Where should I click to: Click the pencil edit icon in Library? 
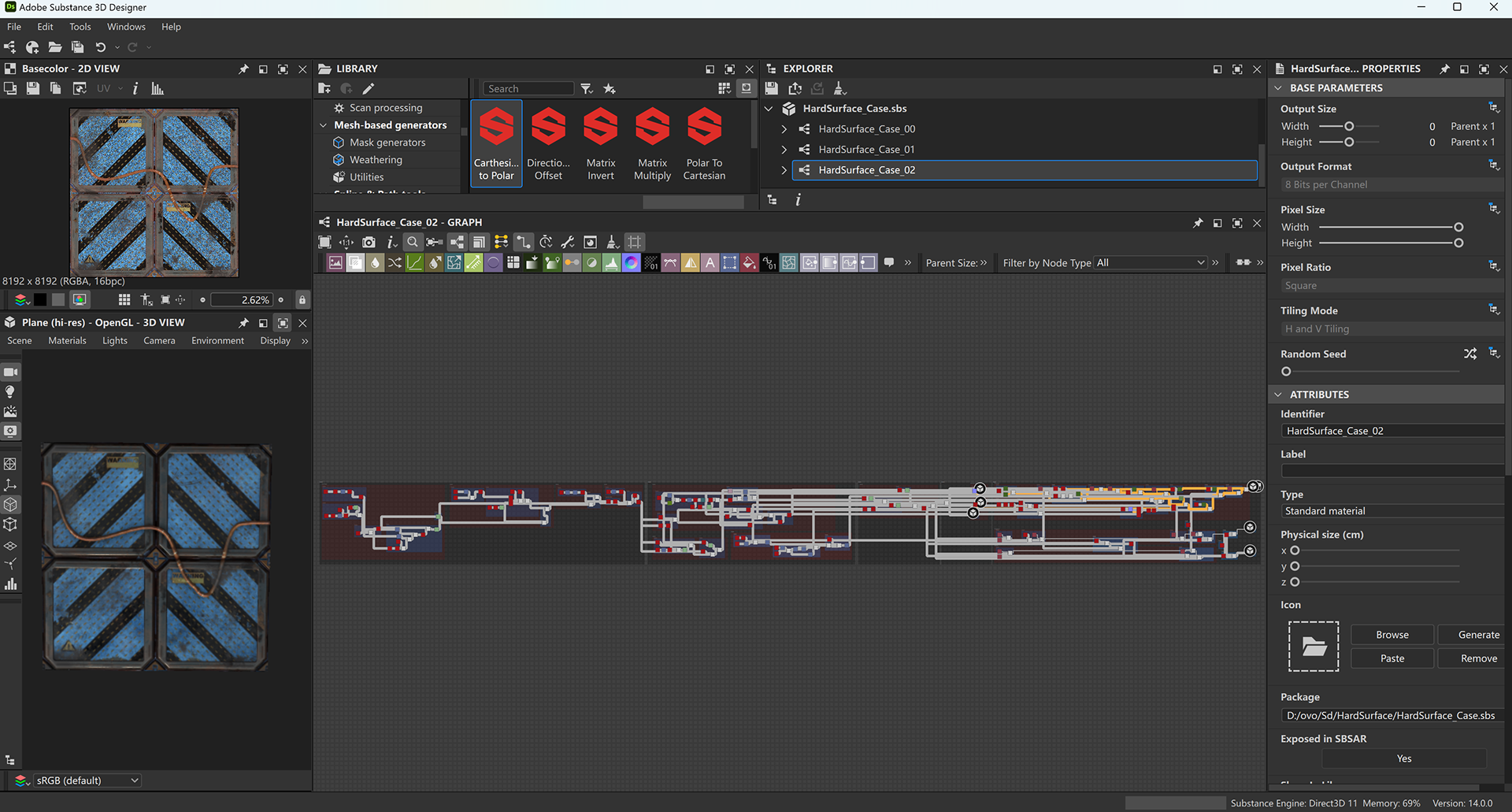click(369, 88)
